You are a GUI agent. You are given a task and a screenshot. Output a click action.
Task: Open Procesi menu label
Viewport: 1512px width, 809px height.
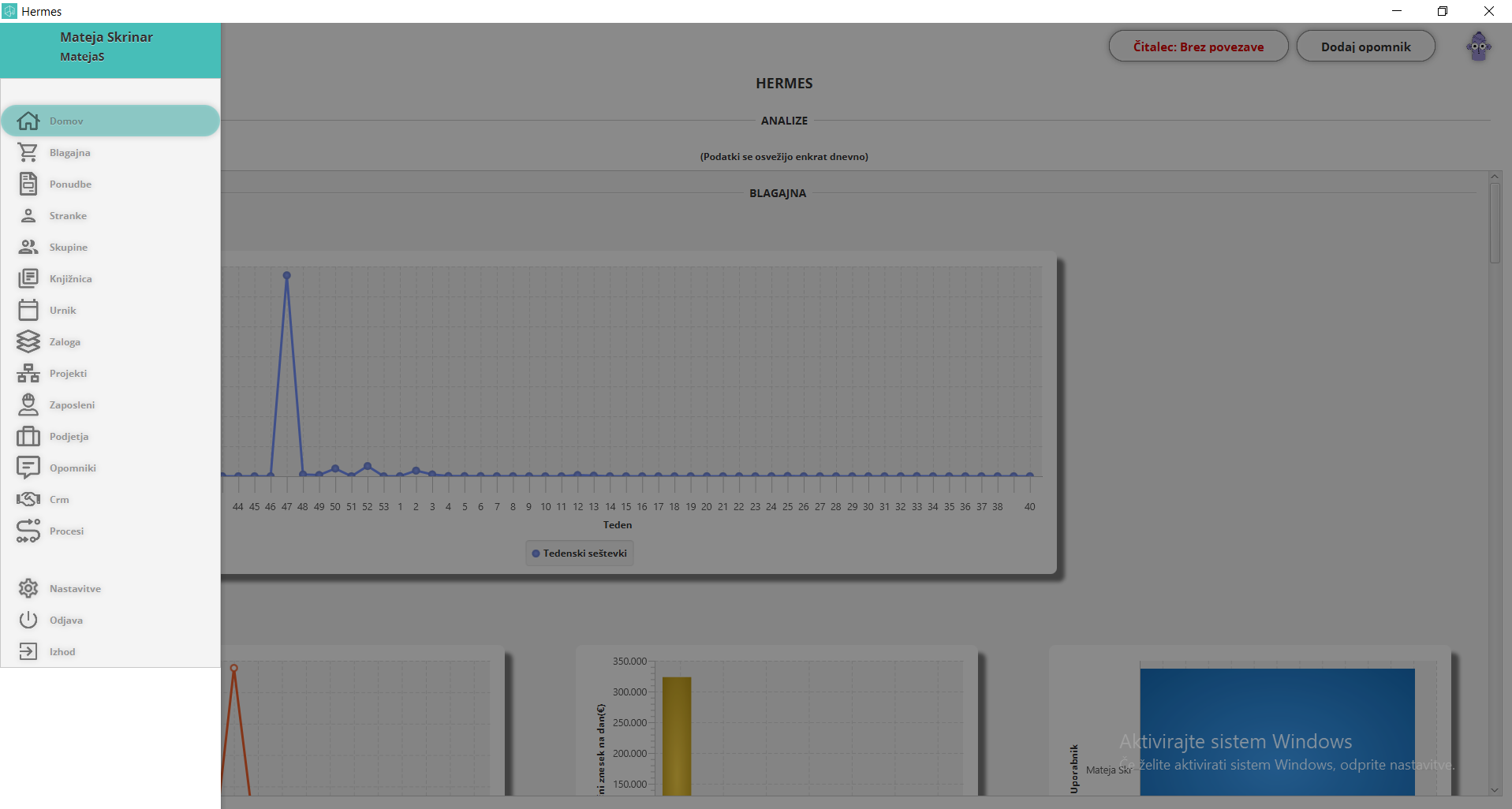click(x=66, y=531)
